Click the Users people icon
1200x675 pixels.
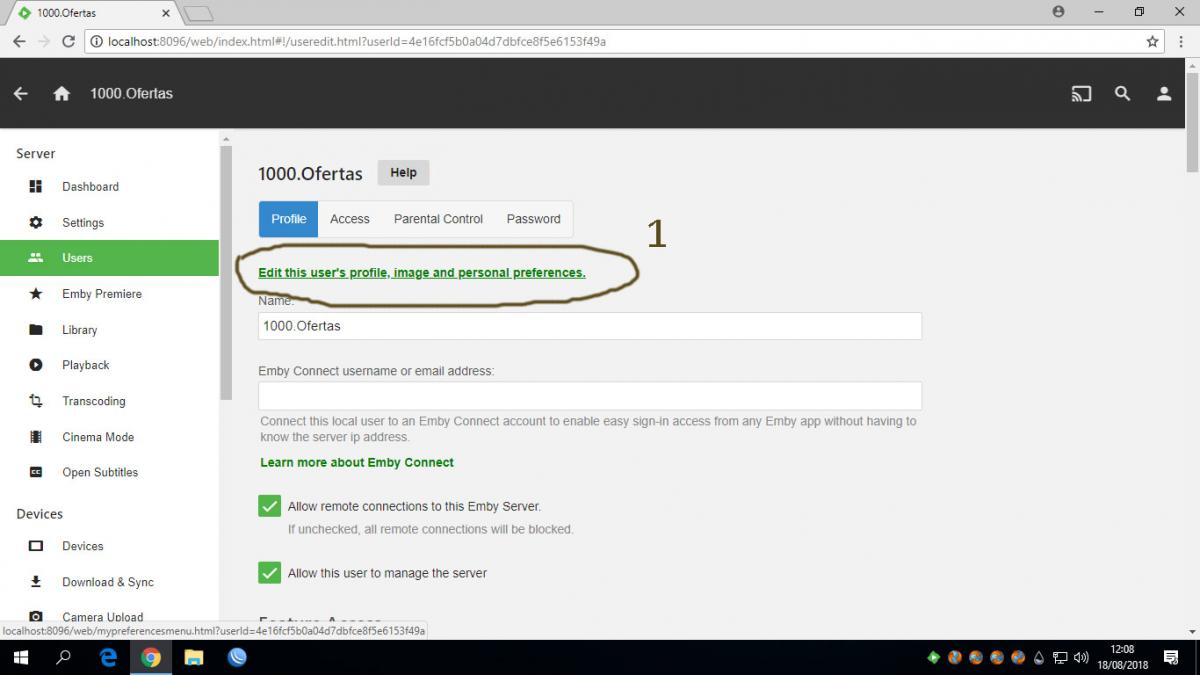click(x=36, y=258)
